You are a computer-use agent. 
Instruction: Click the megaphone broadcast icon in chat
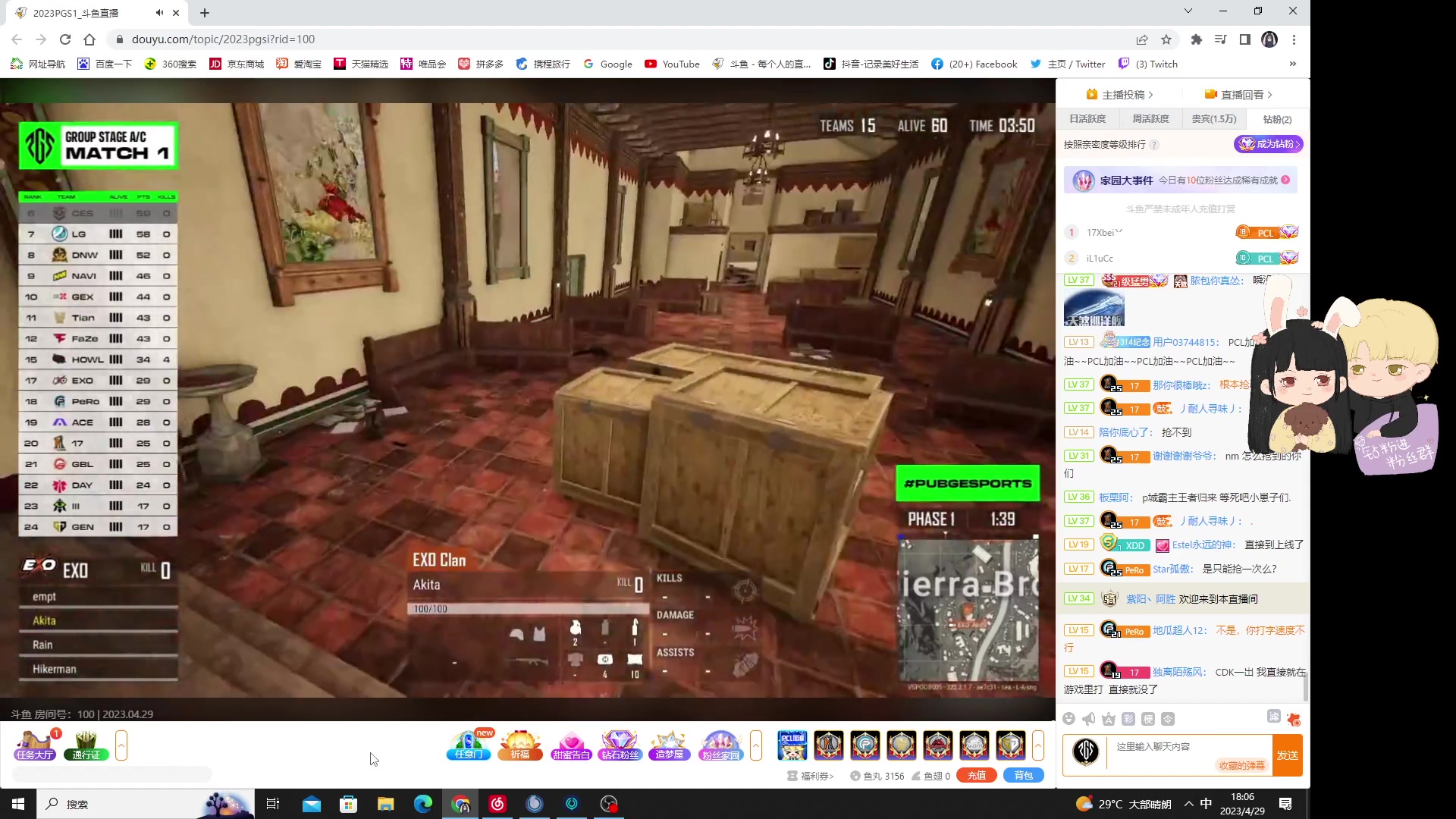[x=1089, y=719]
